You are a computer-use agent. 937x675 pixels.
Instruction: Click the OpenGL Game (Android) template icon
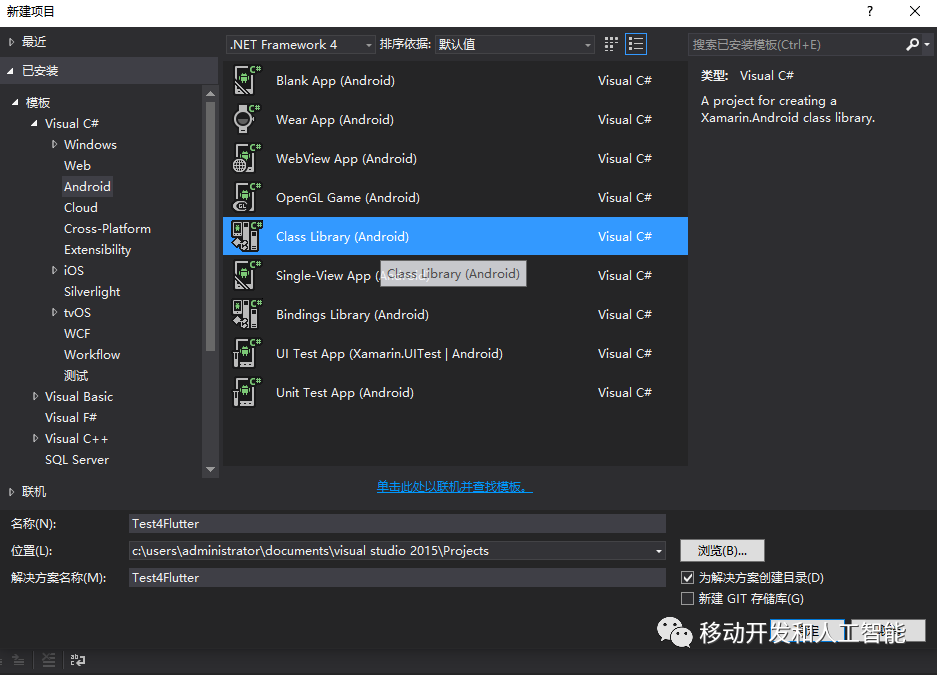pyautogui.click(x=247, y=198)
